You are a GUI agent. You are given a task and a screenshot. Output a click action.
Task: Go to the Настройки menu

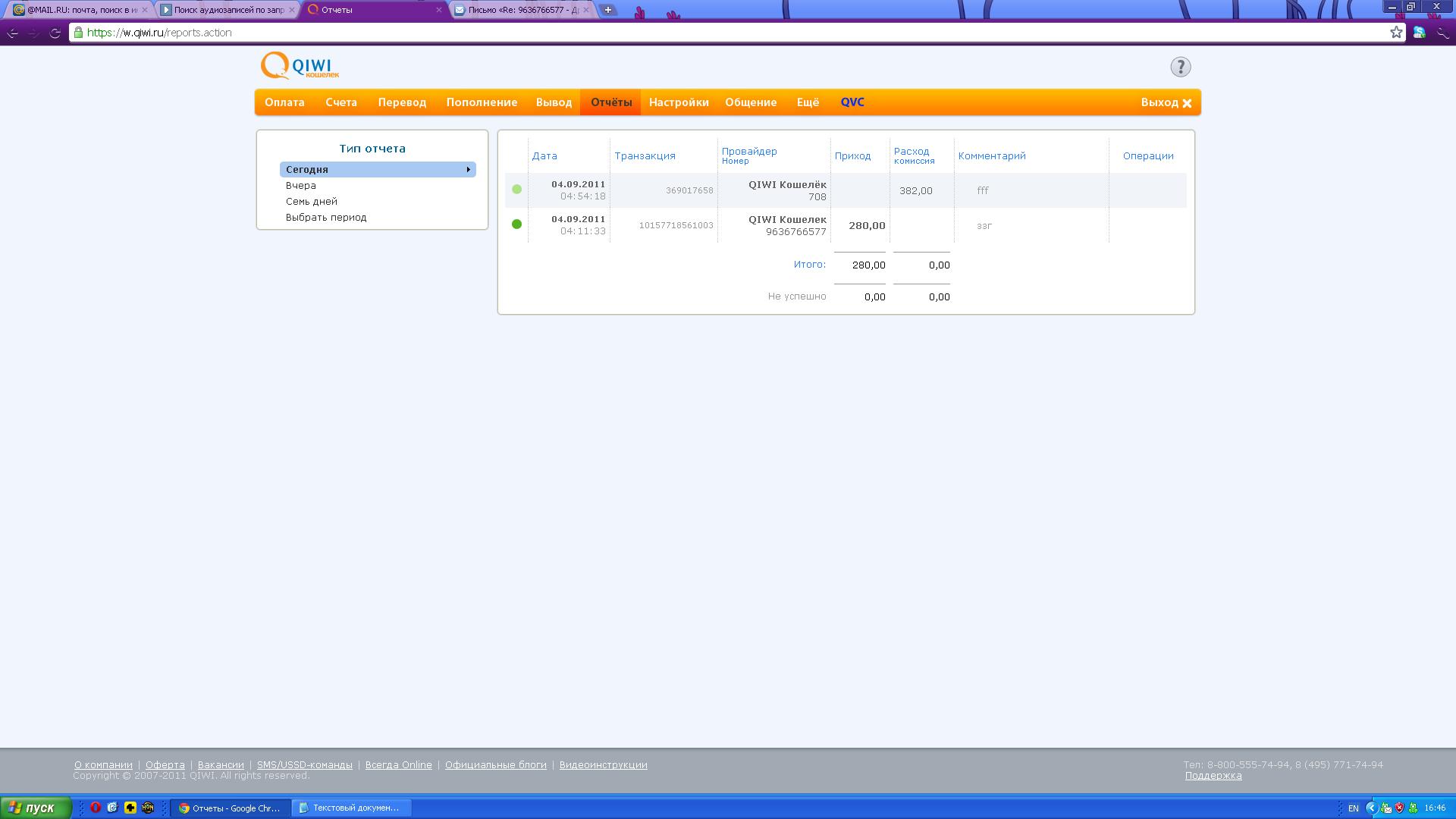point(679,102)
